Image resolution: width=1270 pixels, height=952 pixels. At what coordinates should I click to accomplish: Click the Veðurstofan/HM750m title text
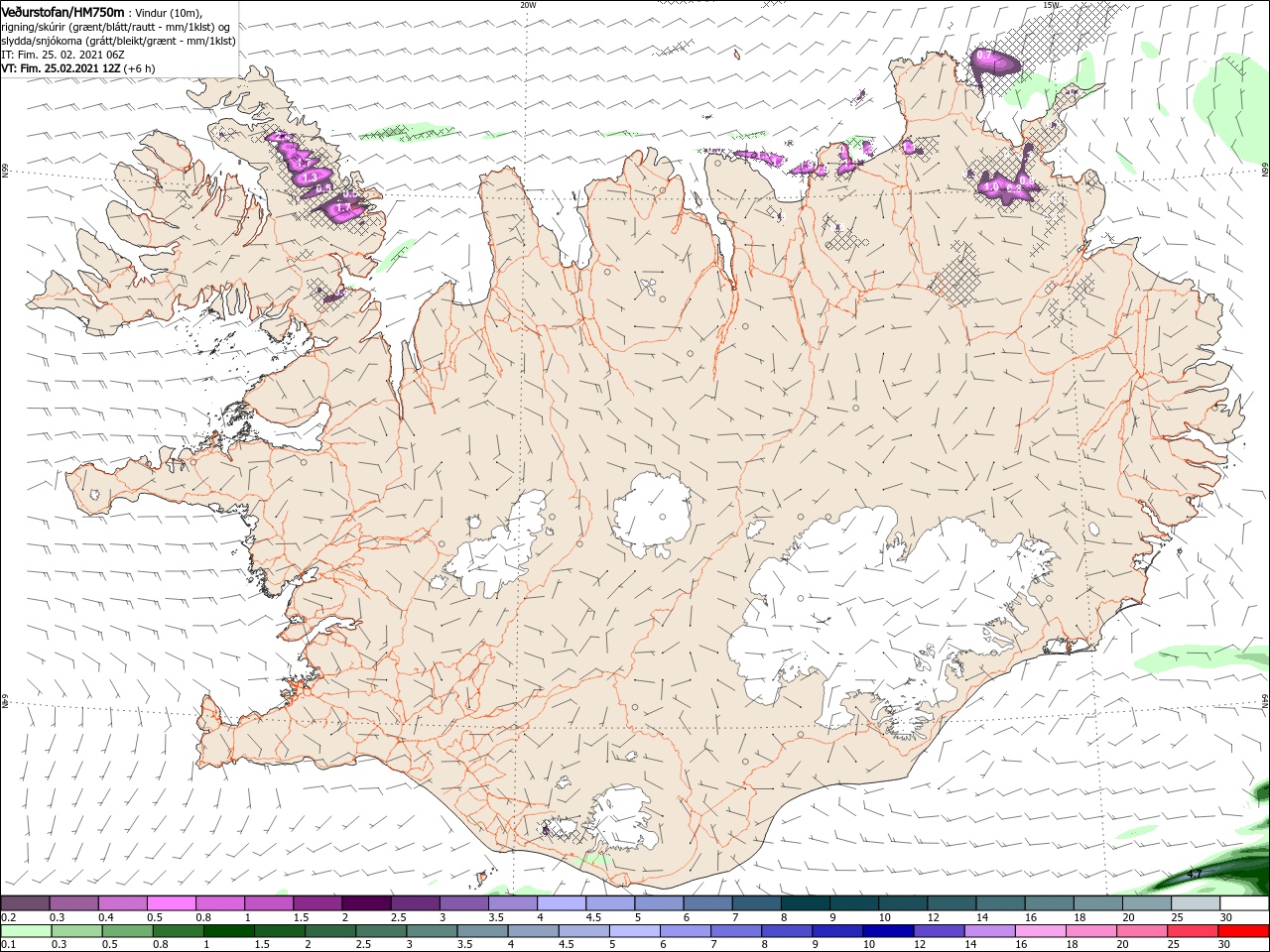pyautogui.click(x=63, y=12)
